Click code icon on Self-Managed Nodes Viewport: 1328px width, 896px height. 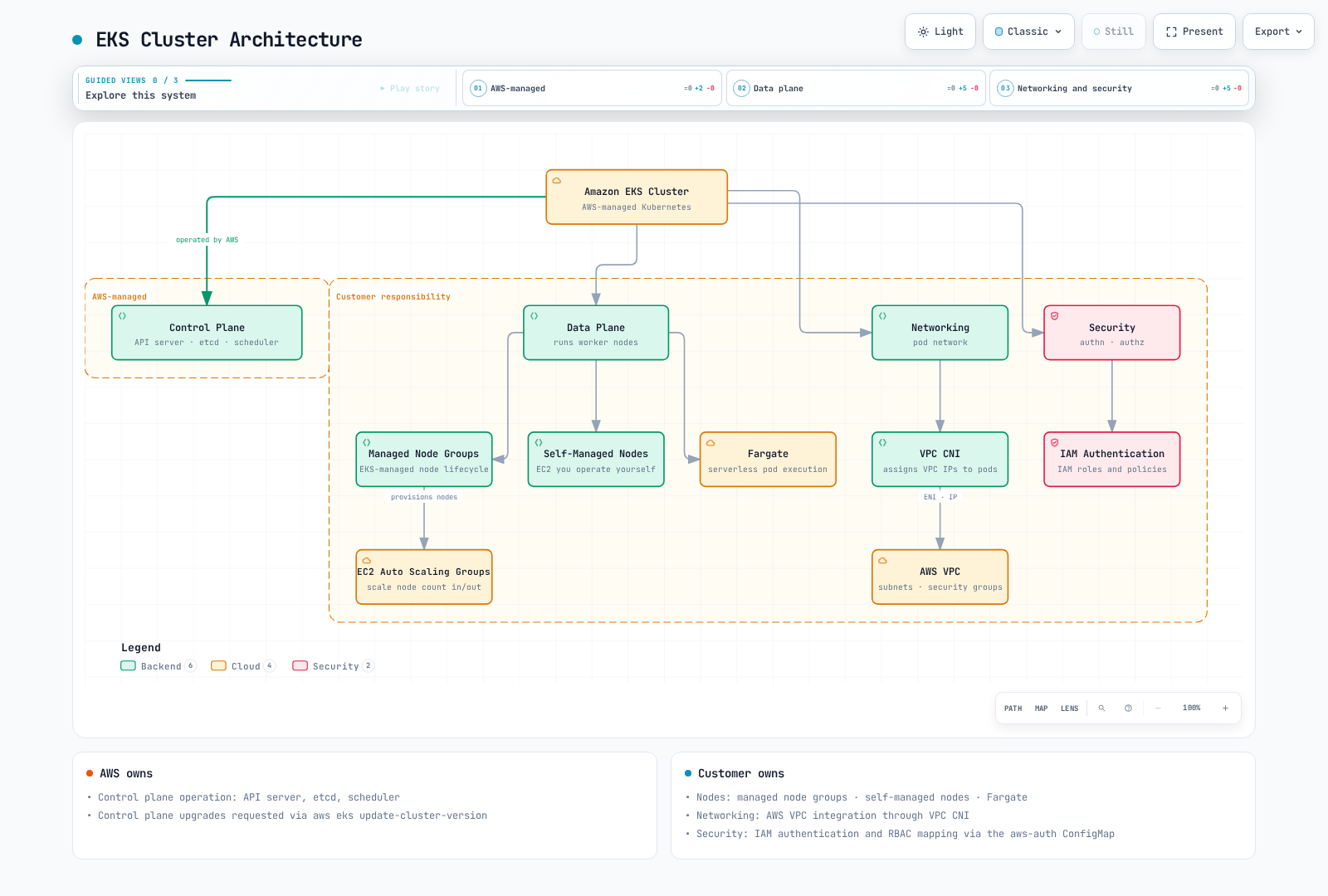pyautogui.click(x=538, y=442)
